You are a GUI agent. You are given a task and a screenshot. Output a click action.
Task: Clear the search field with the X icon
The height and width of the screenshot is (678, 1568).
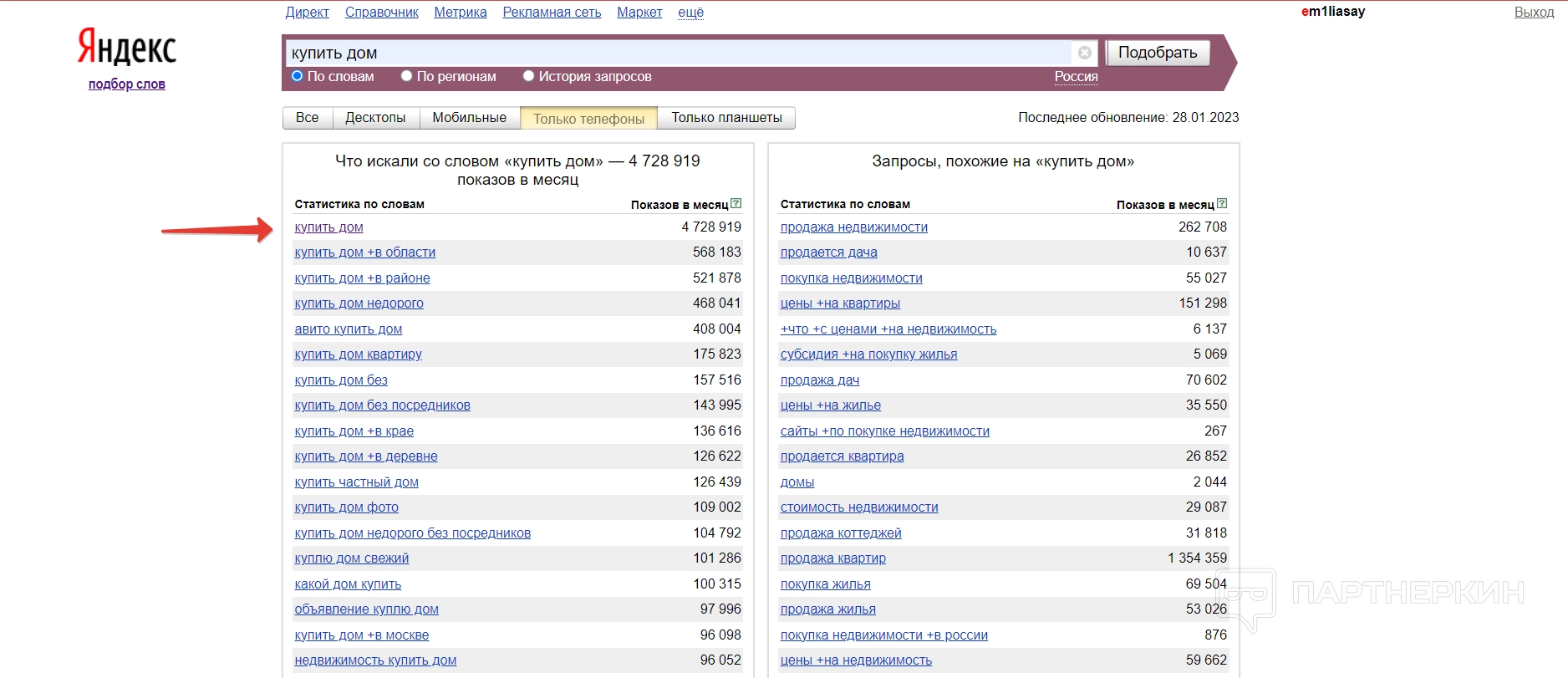(1084, 53)
